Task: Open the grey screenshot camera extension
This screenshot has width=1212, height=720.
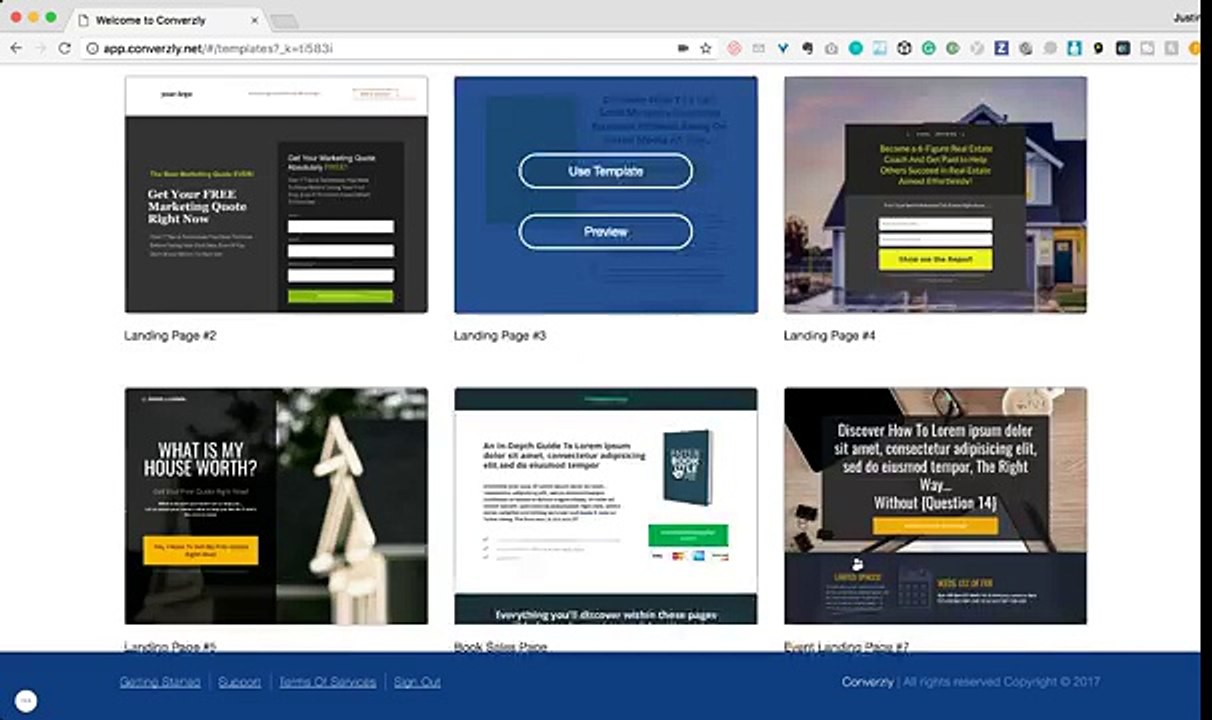Action: (831, 48)
